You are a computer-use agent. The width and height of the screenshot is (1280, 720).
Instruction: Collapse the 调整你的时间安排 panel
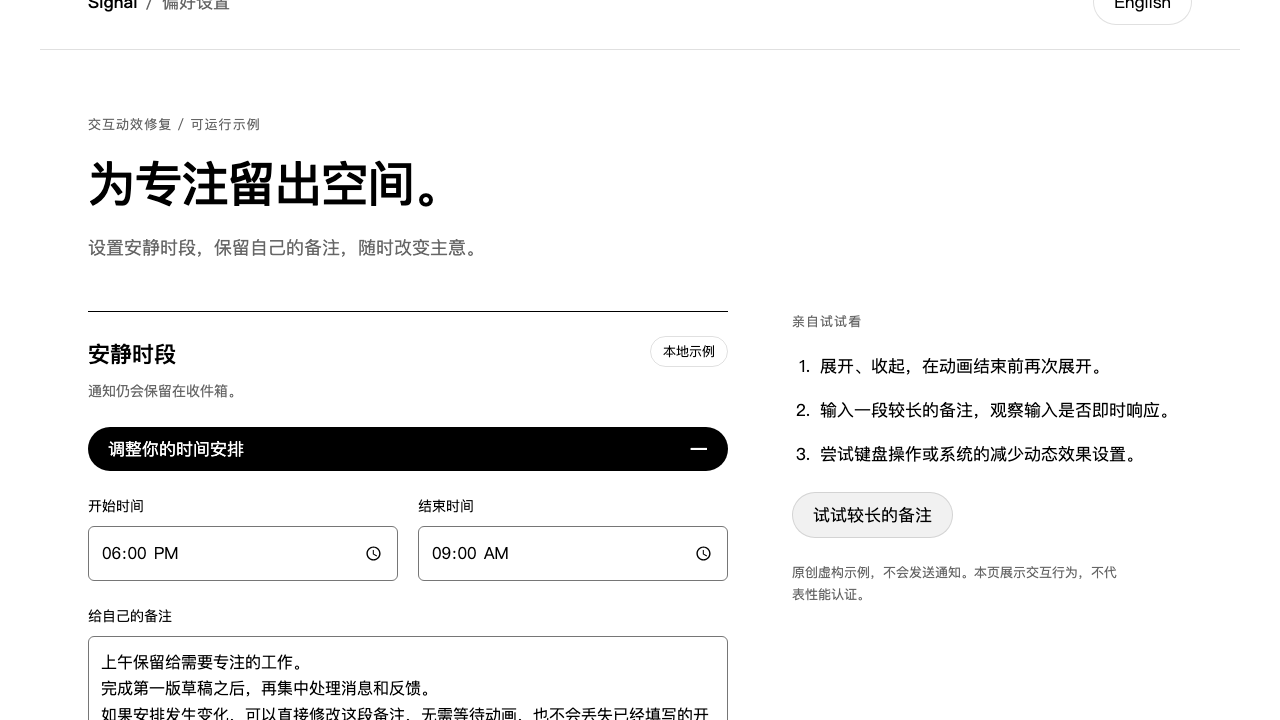408,449
